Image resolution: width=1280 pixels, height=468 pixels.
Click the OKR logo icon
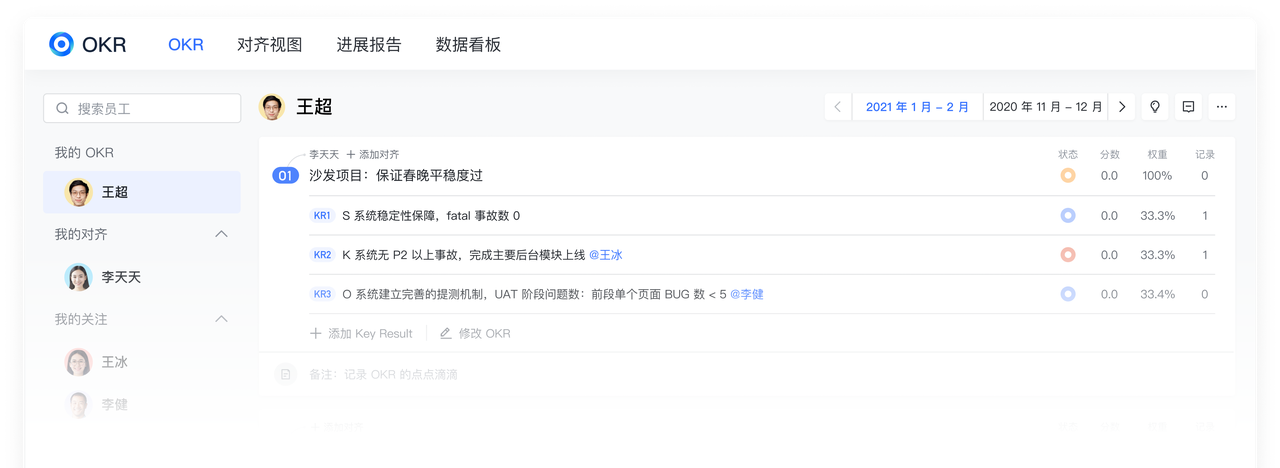coord(62,44)
